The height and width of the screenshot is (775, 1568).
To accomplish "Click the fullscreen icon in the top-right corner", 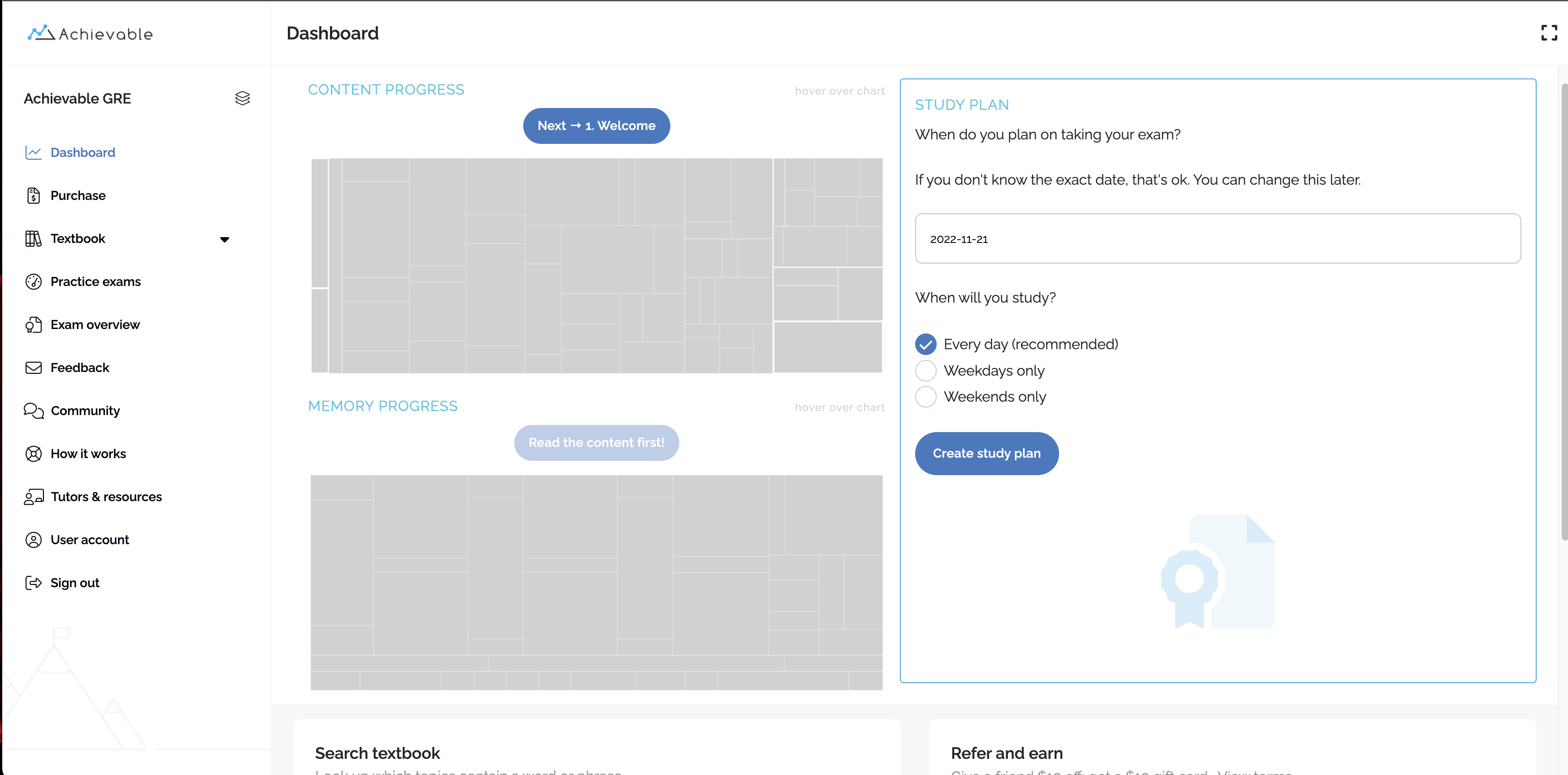I will [x=1549, y=33].
